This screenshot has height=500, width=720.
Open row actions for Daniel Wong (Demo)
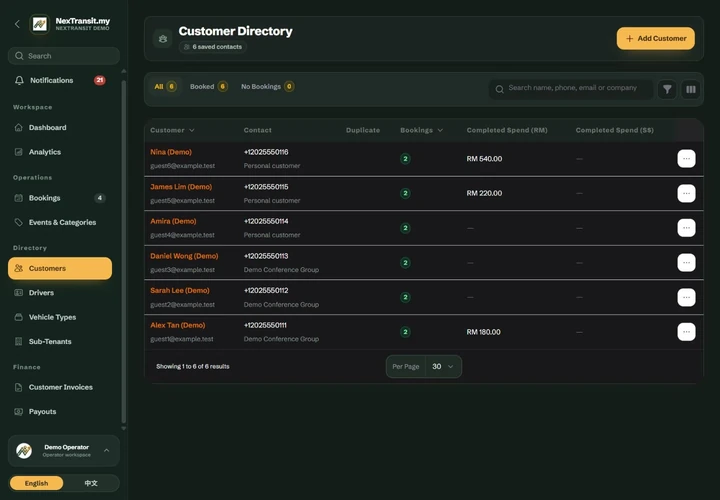click(x=686, y=263)
